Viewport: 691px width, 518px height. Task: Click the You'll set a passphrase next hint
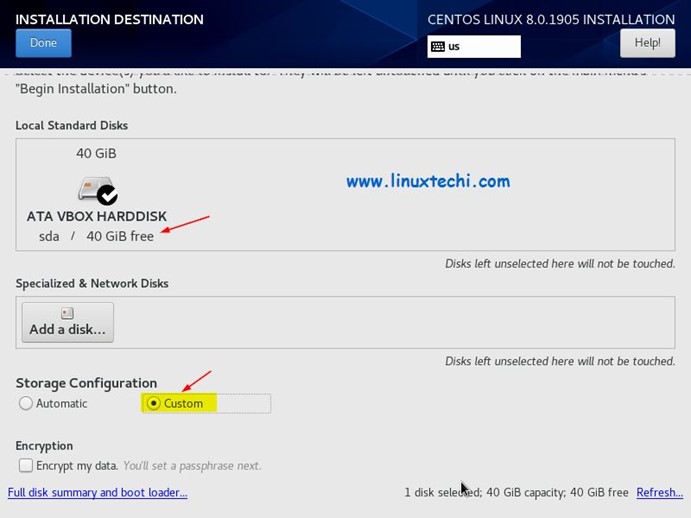point(192,466)
